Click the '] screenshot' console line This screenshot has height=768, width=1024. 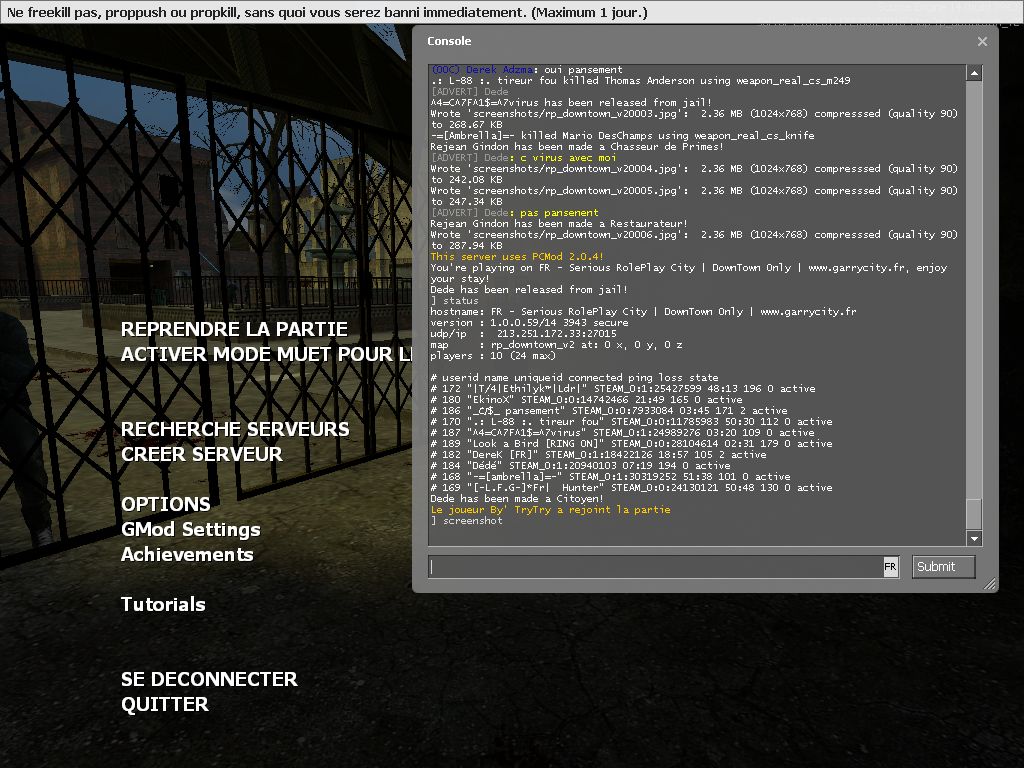click(466, 520)
